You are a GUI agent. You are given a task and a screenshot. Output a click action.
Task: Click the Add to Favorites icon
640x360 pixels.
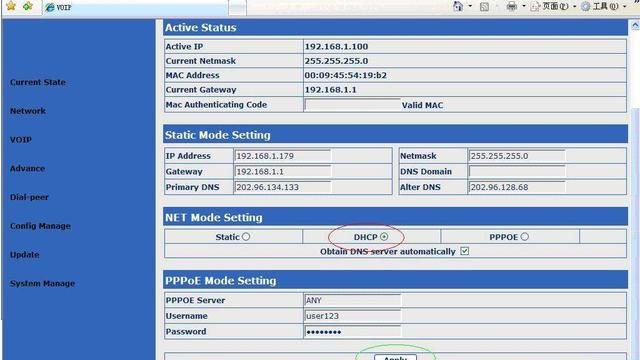coord(28,6)
